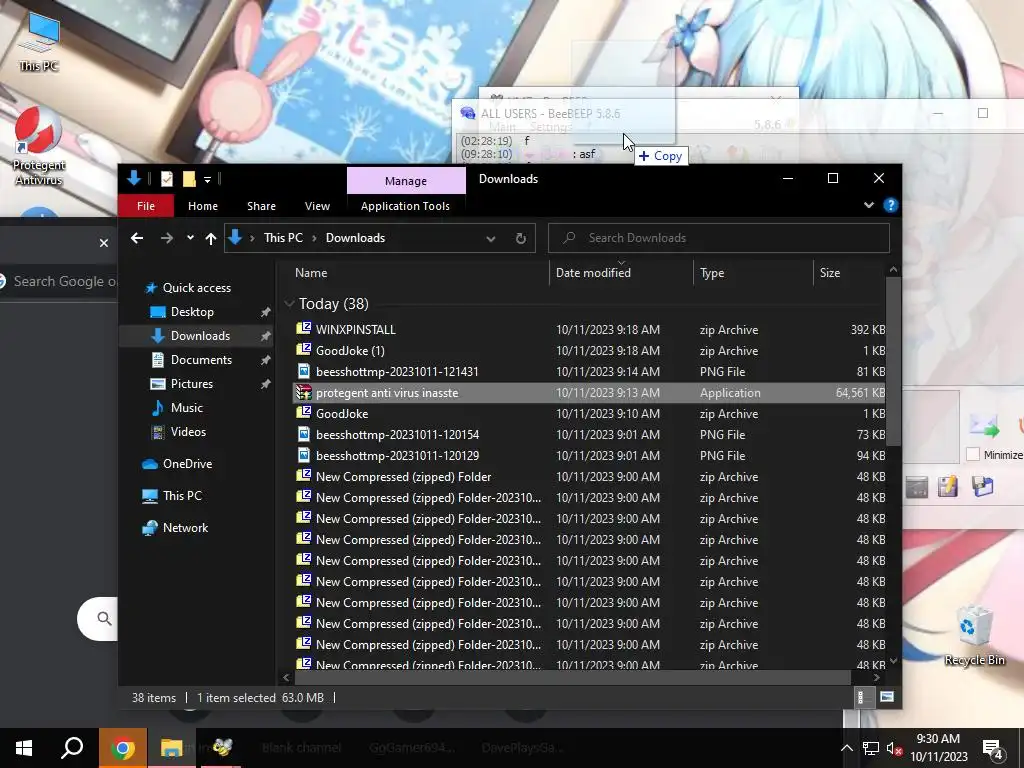Click This PC in address breadcrumb
This screenshot has height=768, width=1024.
283,238
